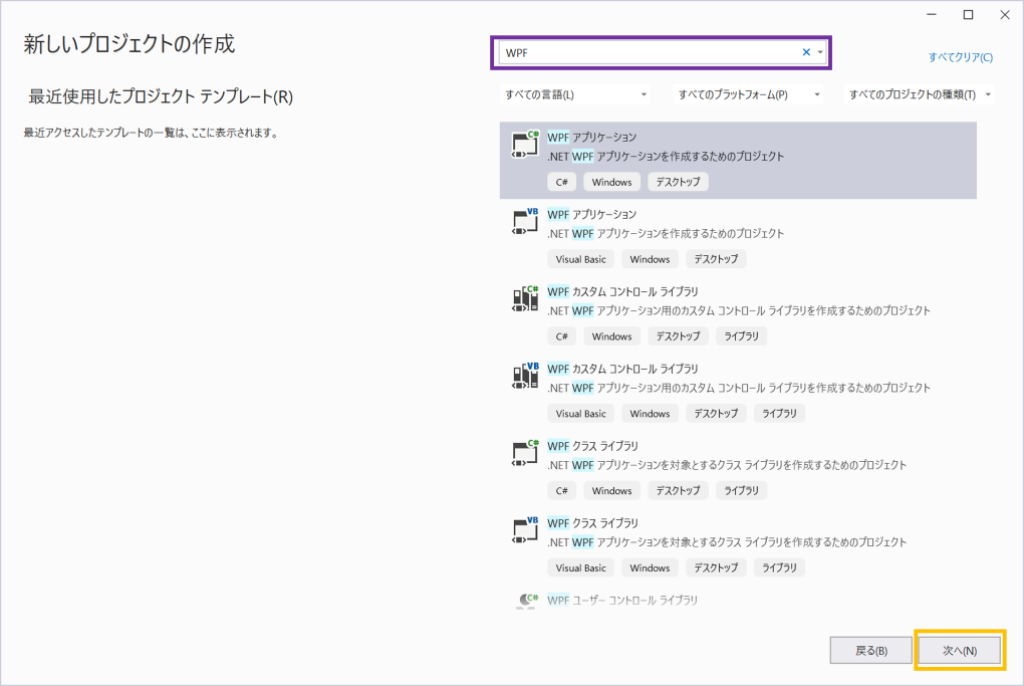Click the C# WPF カスタム コントロール ライブラリ icon

click(525, 299)
